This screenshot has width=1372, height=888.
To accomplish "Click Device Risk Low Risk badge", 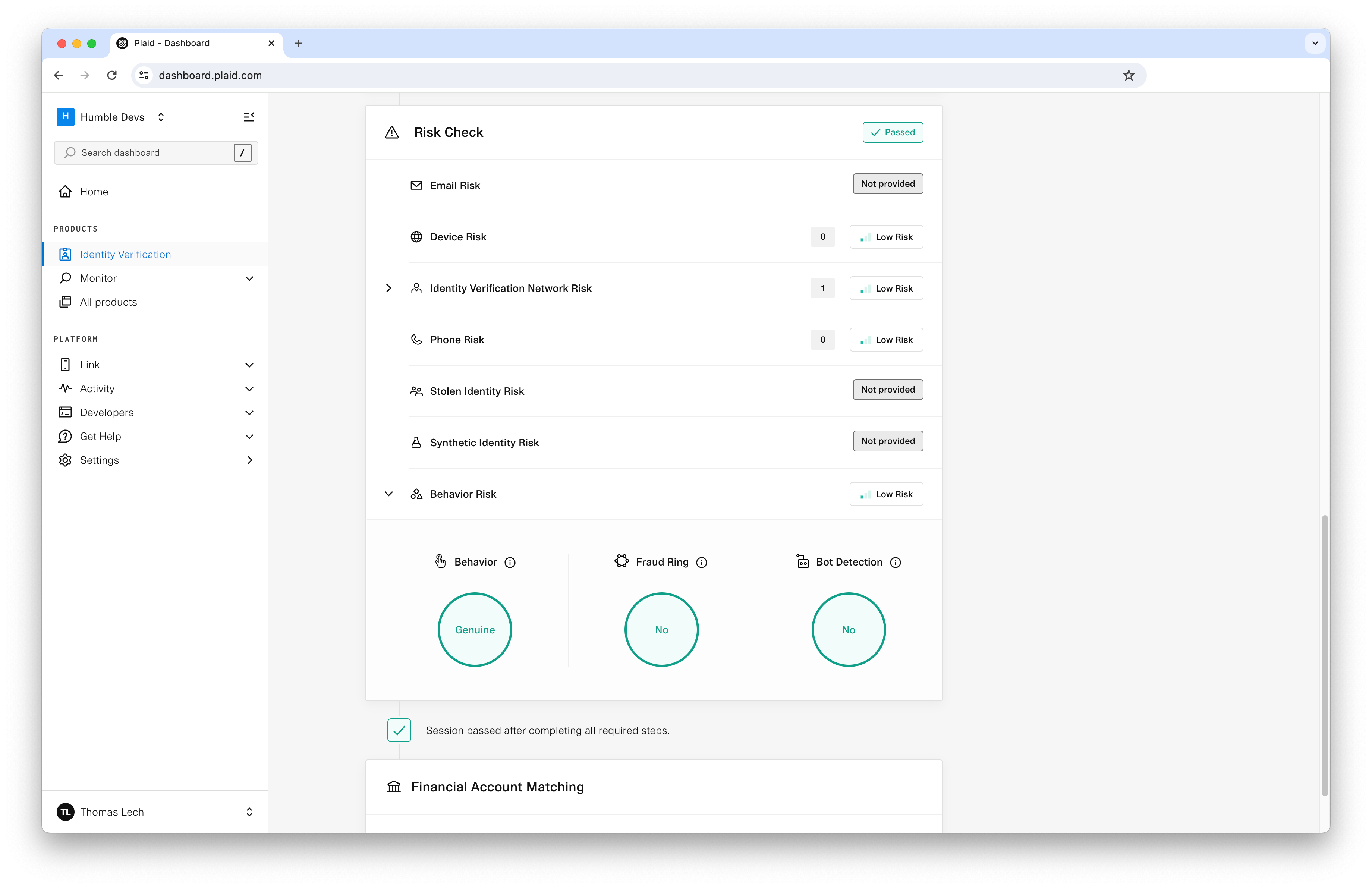I will coord(886,237).
